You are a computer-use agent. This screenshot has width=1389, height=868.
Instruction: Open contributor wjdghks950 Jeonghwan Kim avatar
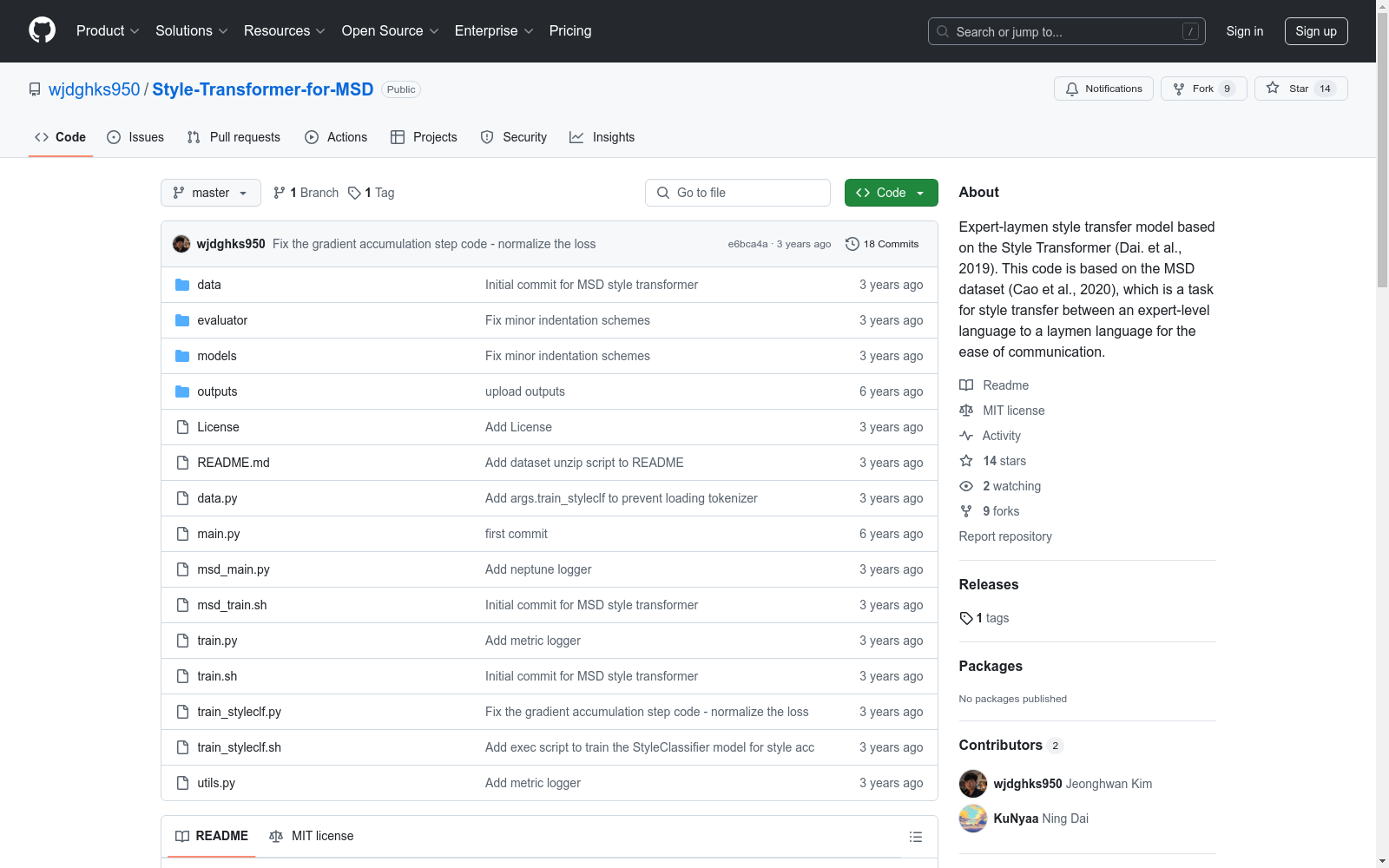click(x=973, y=784)
